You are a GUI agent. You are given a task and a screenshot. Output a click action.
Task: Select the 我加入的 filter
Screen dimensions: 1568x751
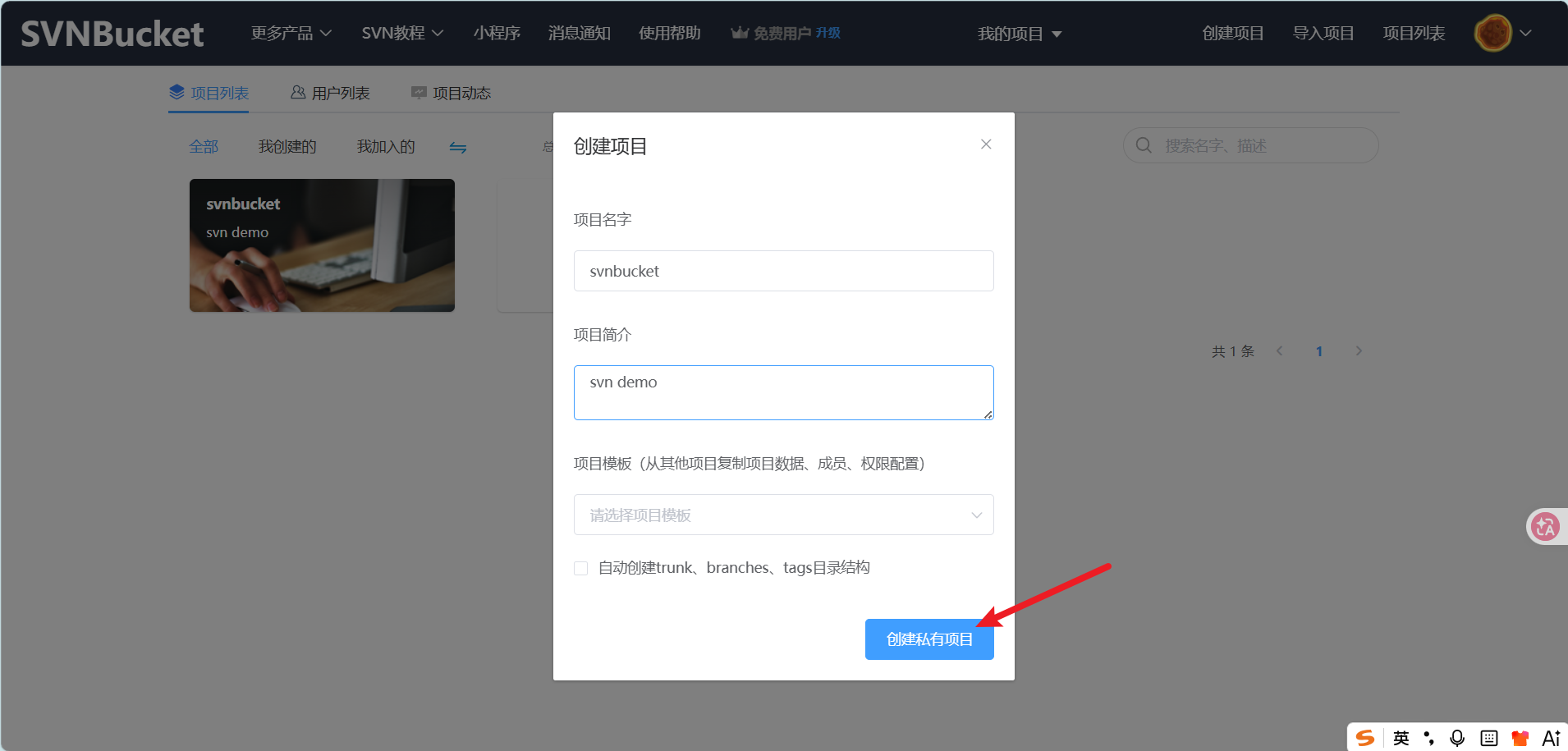click(x=386, y=146)
